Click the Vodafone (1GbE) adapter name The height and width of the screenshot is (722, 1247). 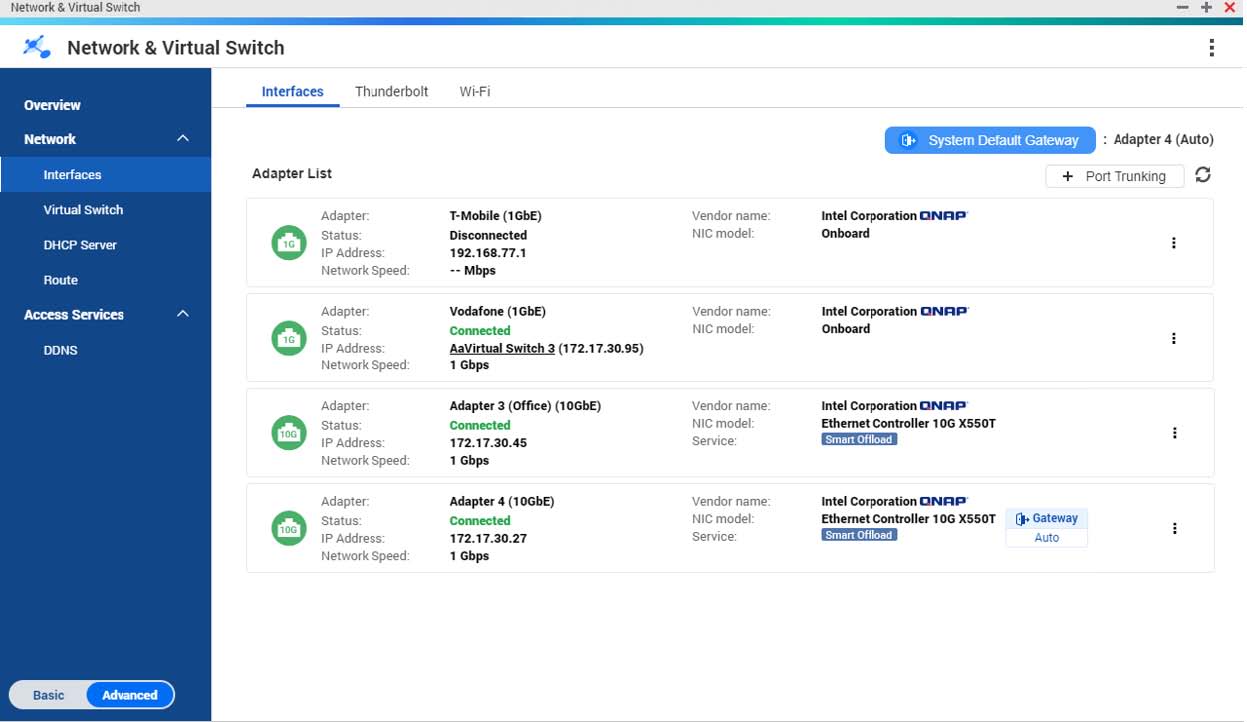pos(498,311)
